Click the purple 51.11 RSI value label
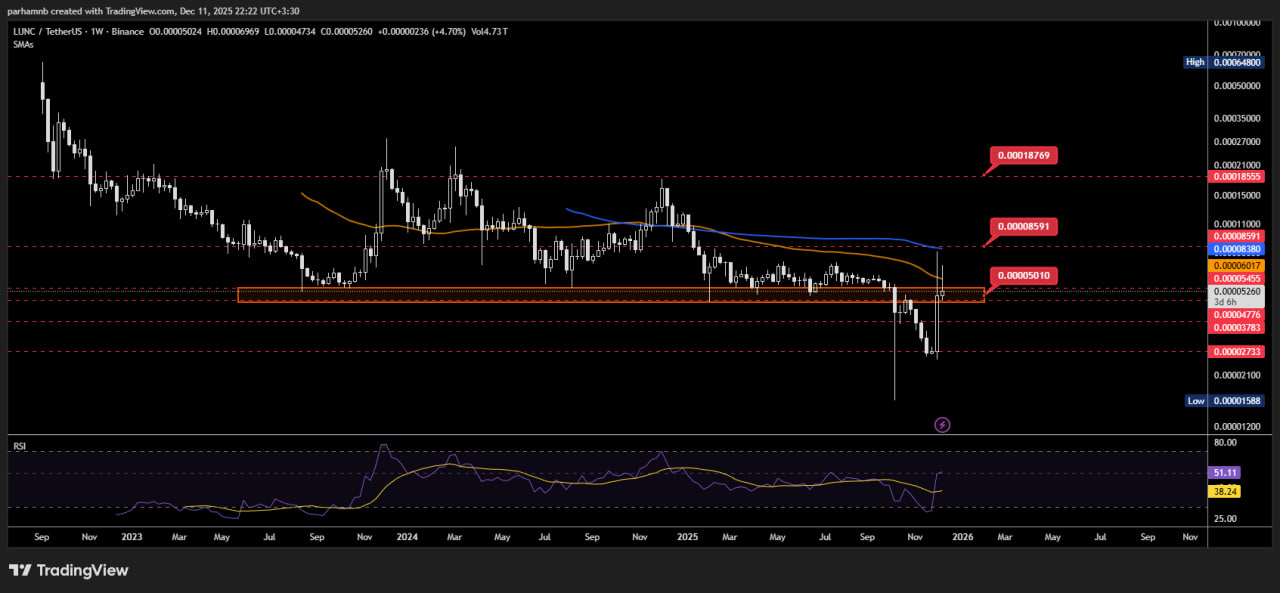The width and height of the screenshot is (1280, 593). (1226, 472)
